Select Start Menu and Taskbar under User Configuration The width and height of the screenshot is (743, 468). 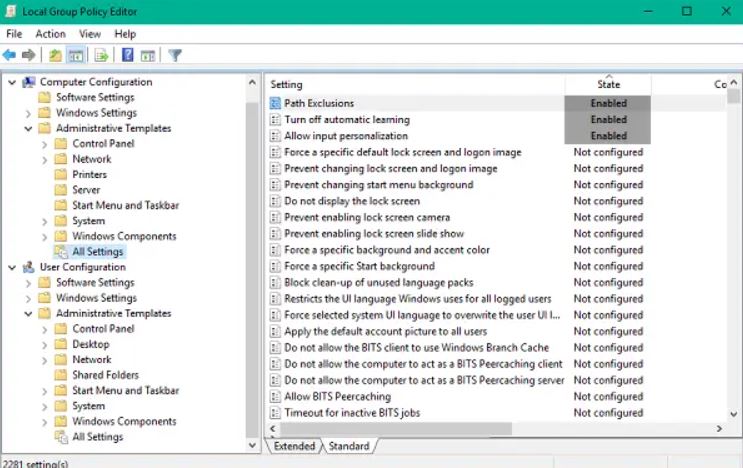[126, 391]
